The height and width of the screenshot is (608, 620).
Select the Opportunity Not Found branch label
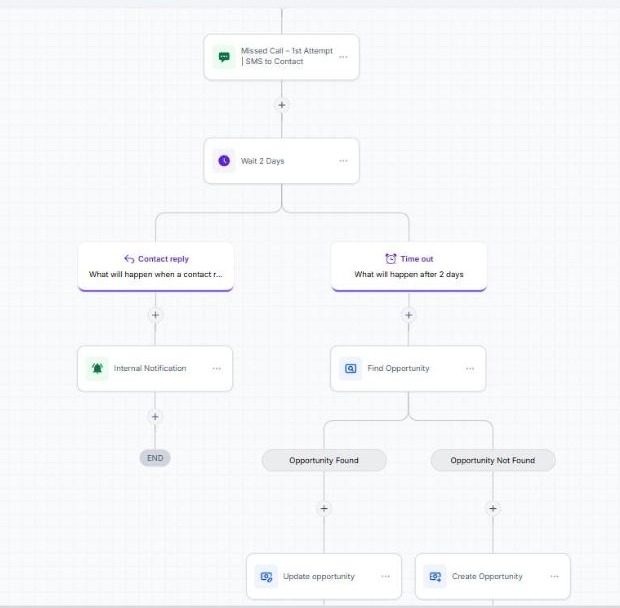pos(493,460)
